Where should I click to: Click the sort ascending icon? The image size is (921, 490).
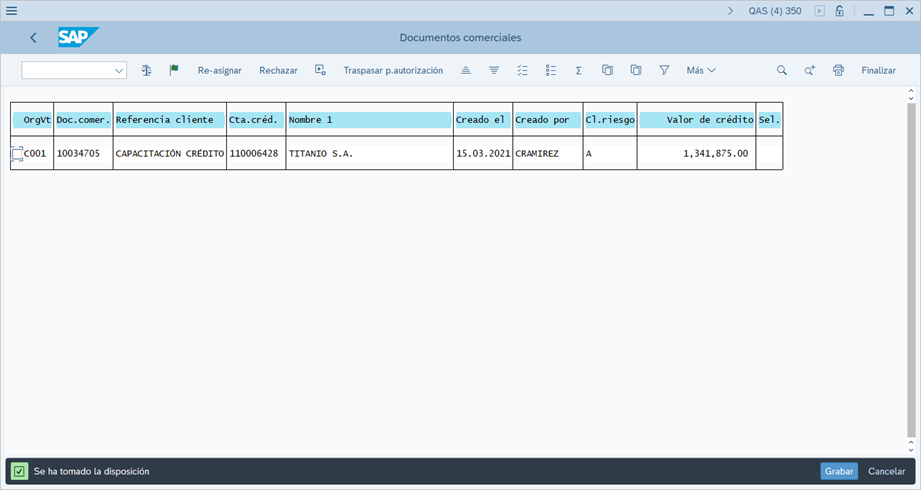click(466, 71)
